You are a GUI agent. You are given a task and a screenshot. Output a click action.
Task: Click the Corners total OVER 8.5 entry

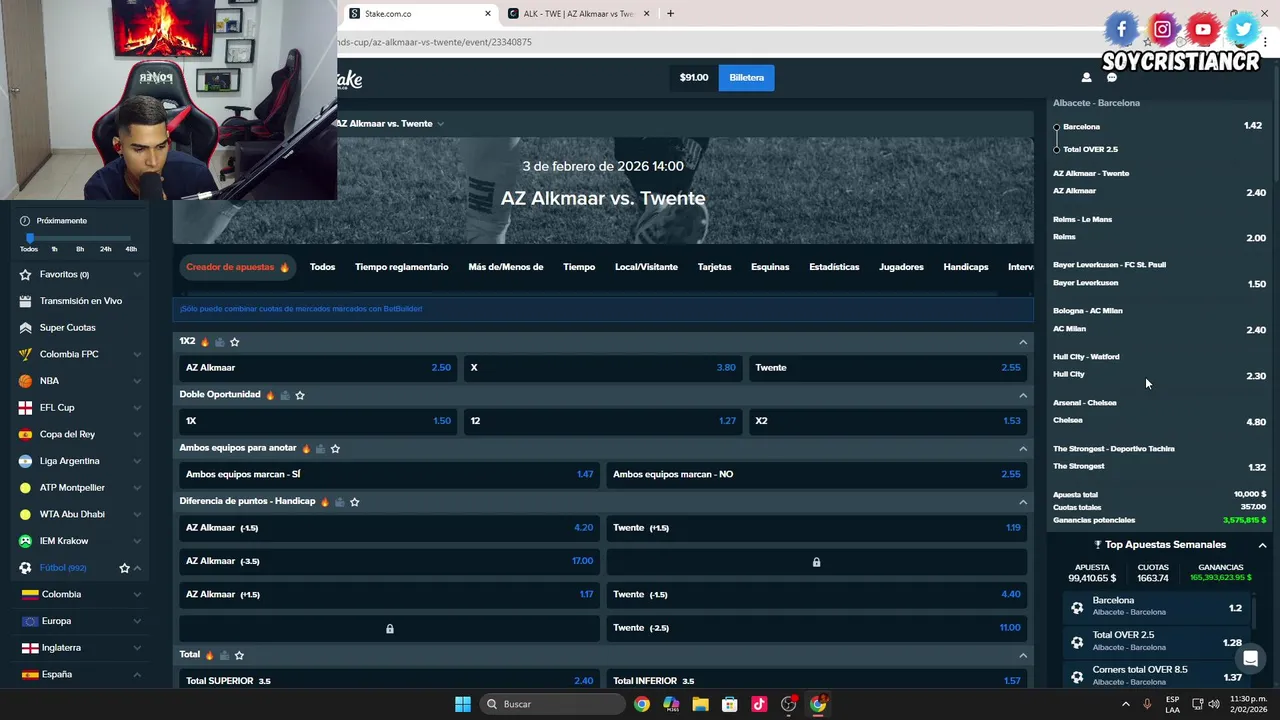(1157, 676)
